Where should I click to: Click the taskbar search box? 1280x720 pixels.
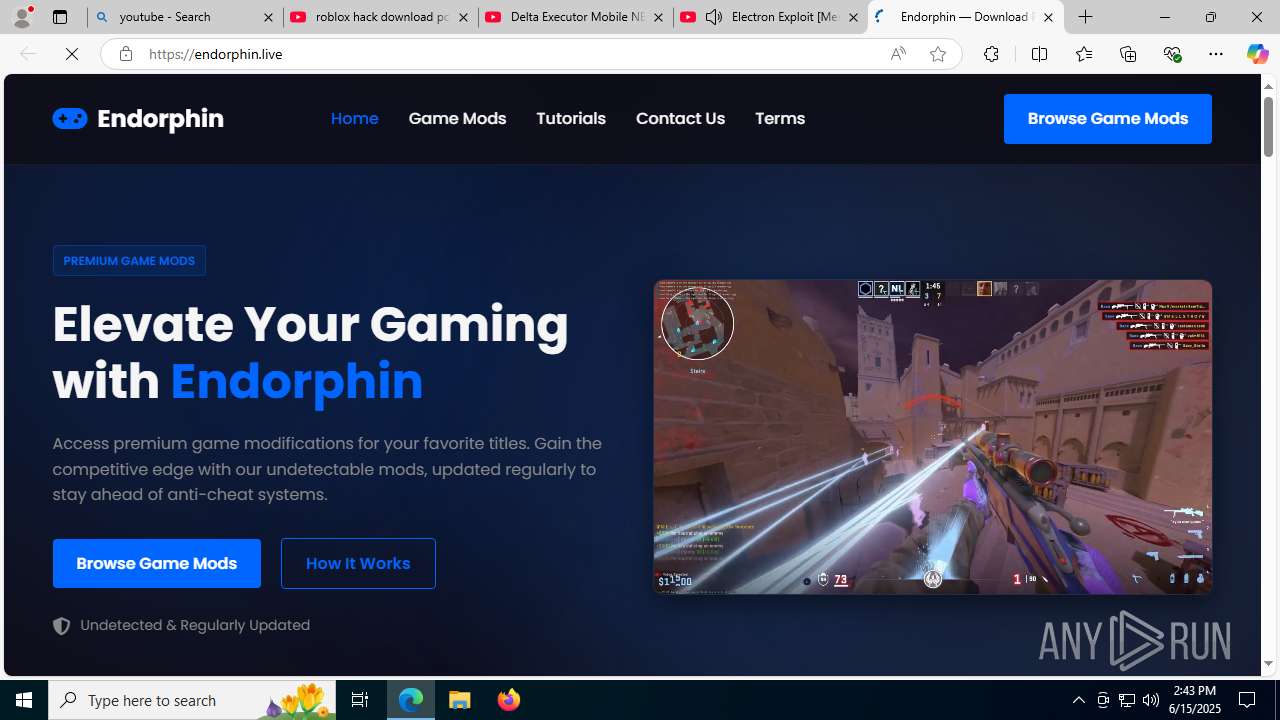pyautogui.click(x=192, y=700)
